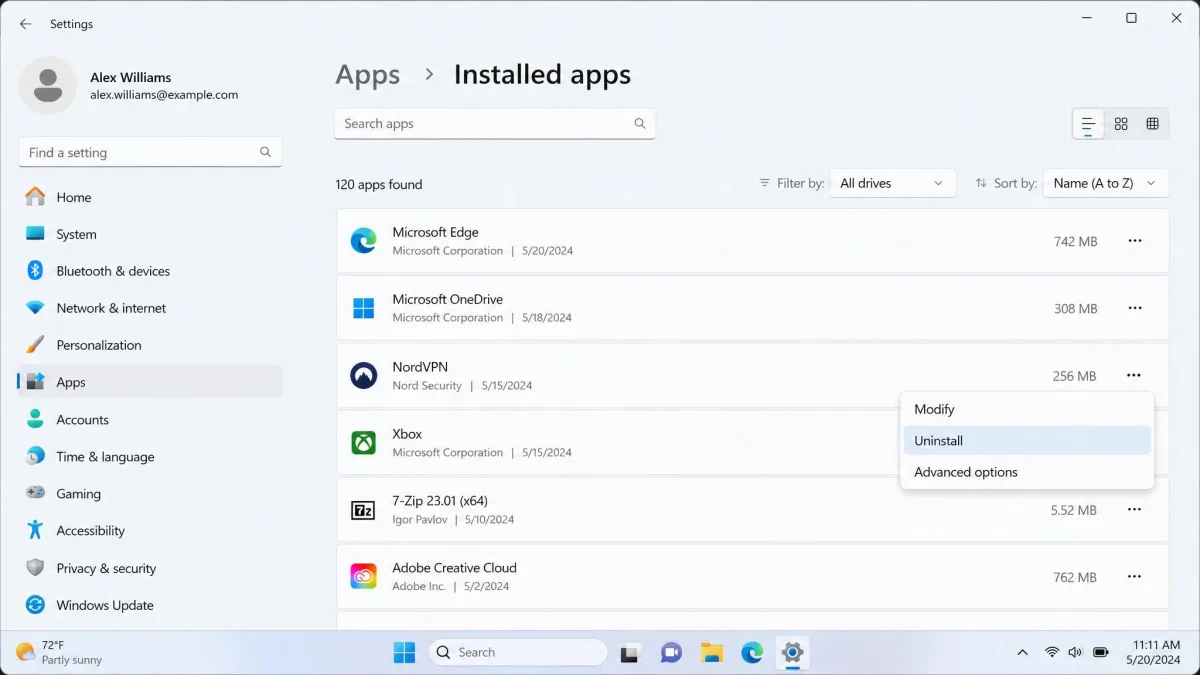Screen dimensions: 1200x675
Task: Open Accessibility settings
Action: [x=150, y=531]
